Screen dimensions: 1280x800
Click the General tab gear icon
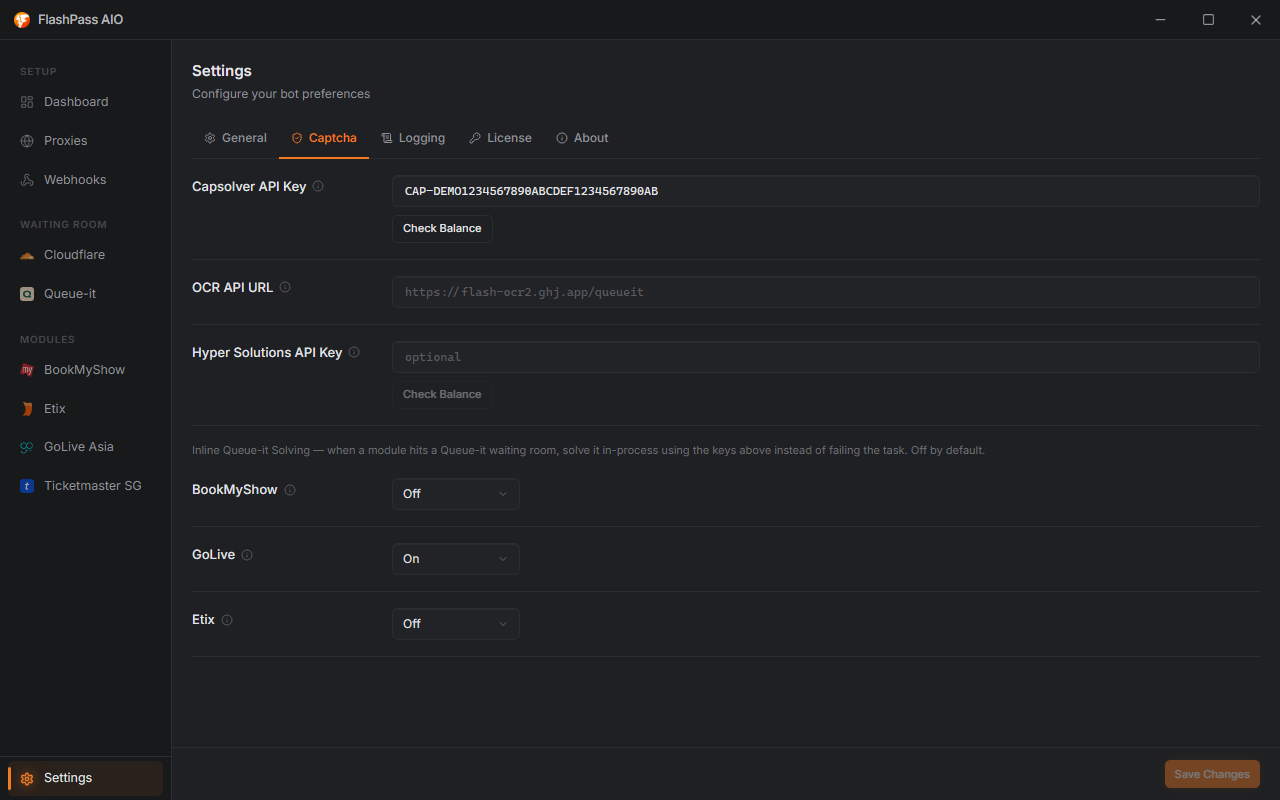[x=210, y=138]
